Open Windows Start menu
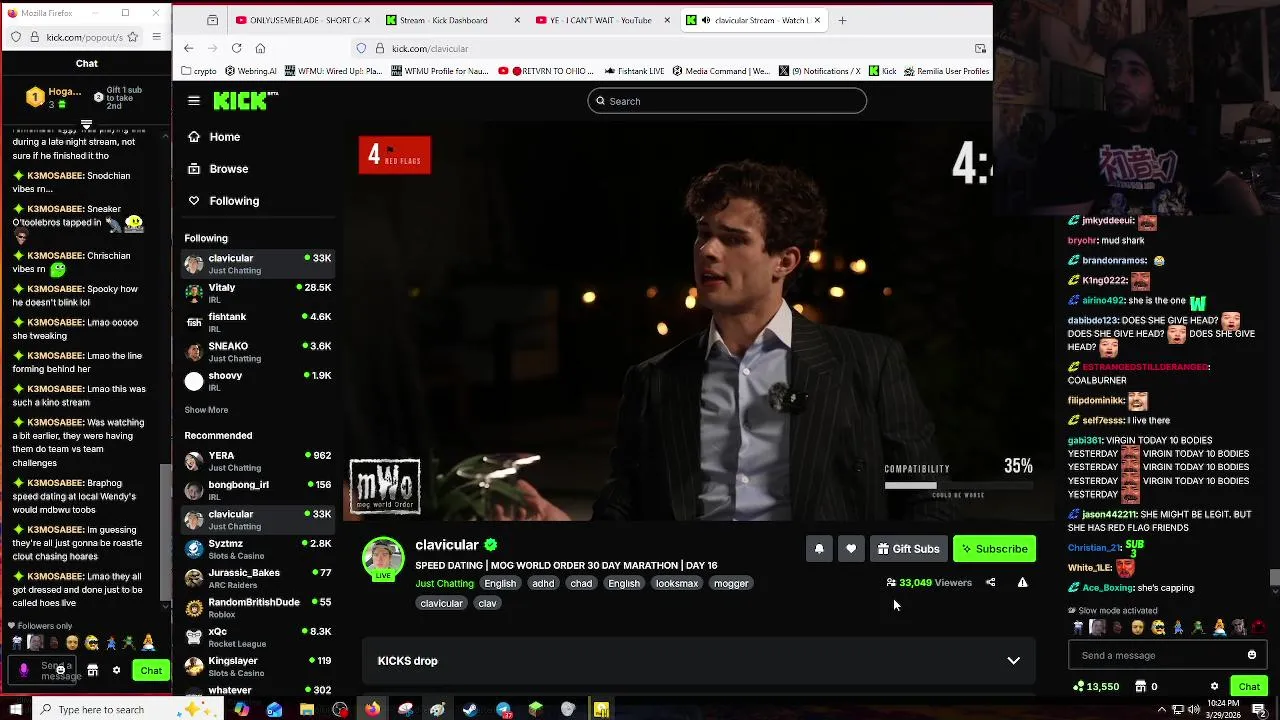The width and height of the screenshot is (1280, 720). pos(16,709)
